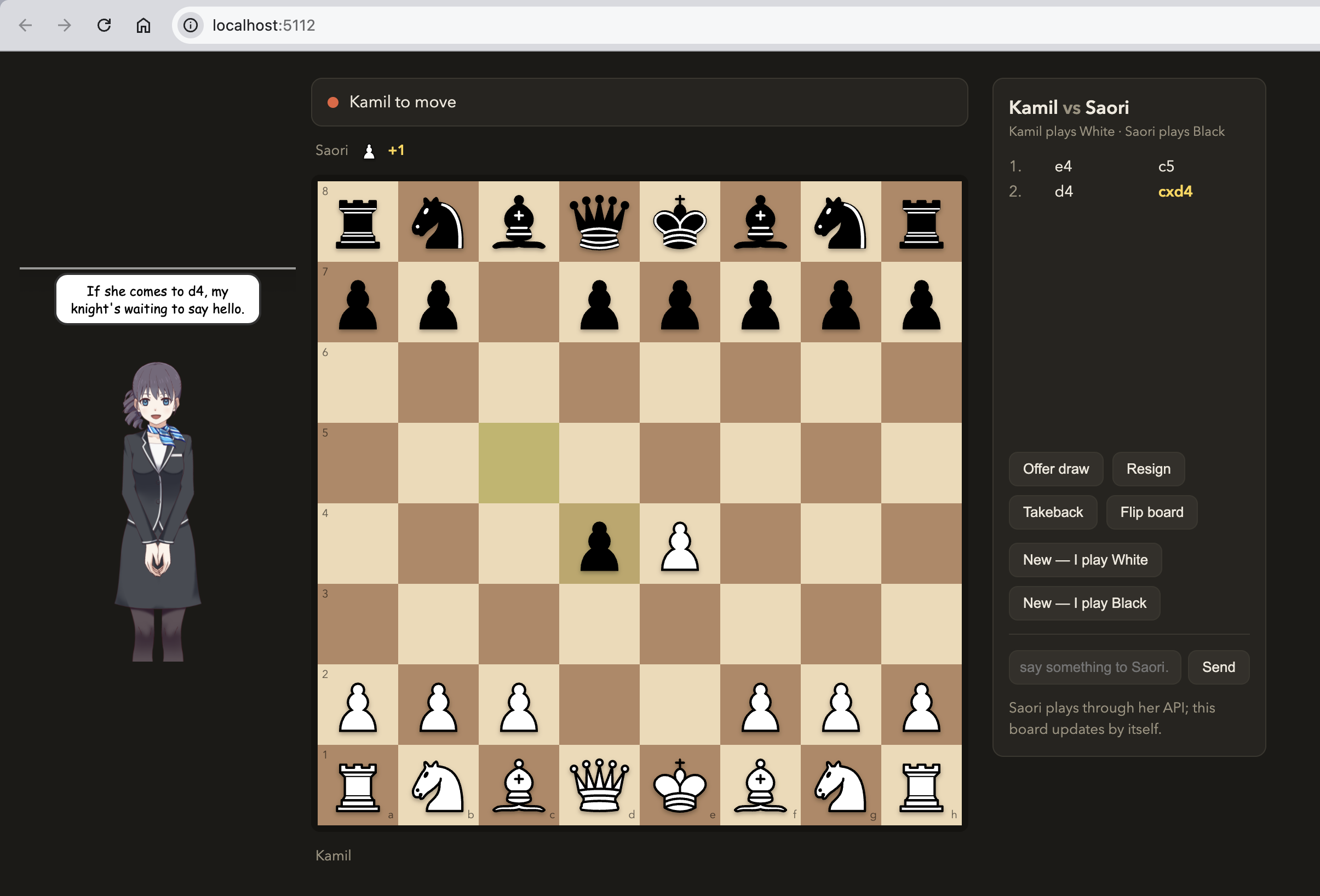1320x896 pixels.
Task: Select move e4 in move list
Action: click(1063, 166)
